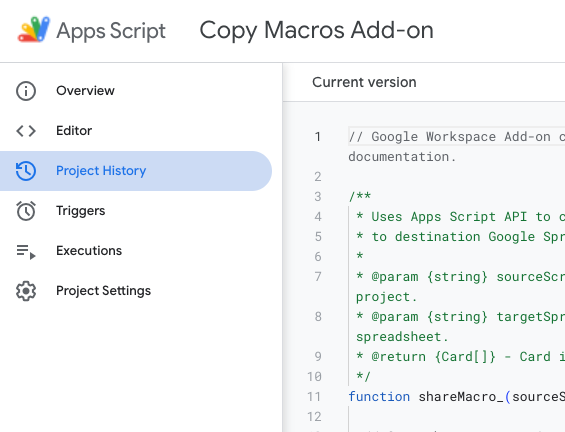Click the comment opening line 3
The image size is (565, 432).
click(360, 197)
